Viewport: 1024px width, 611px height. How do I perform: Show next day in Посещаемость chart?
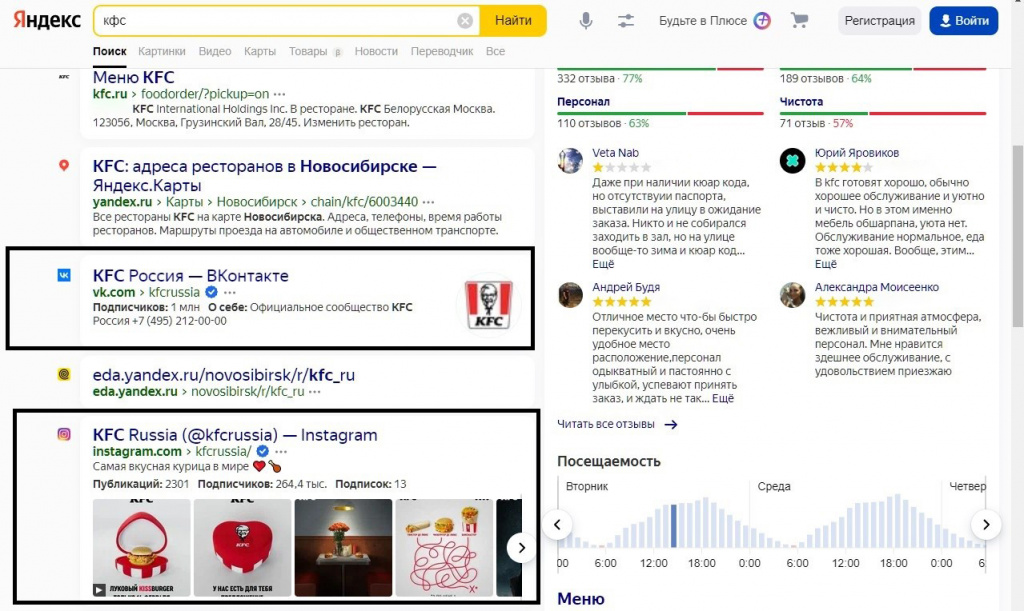[986, 524]
